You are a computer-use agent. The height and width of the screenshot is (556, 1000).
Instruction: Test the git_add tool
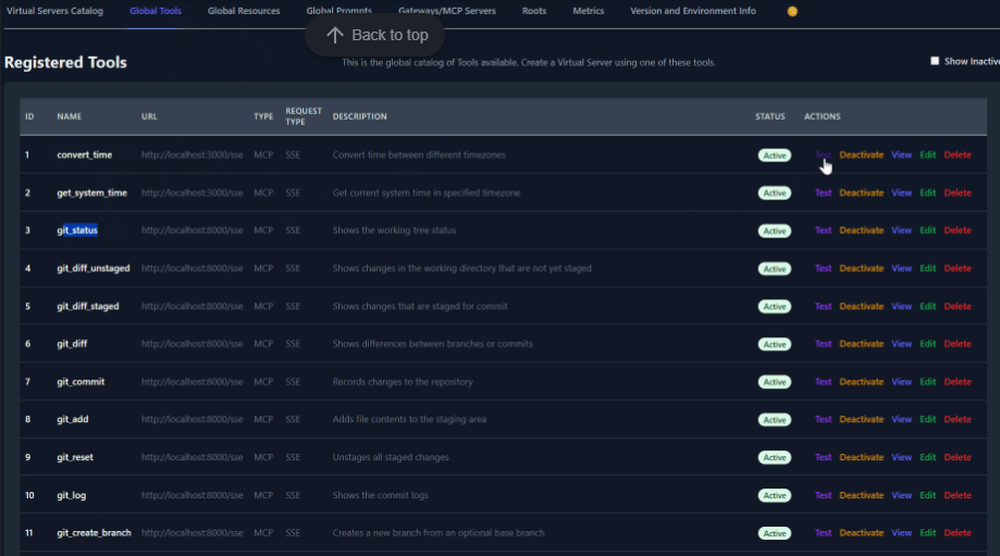[823, 419]
